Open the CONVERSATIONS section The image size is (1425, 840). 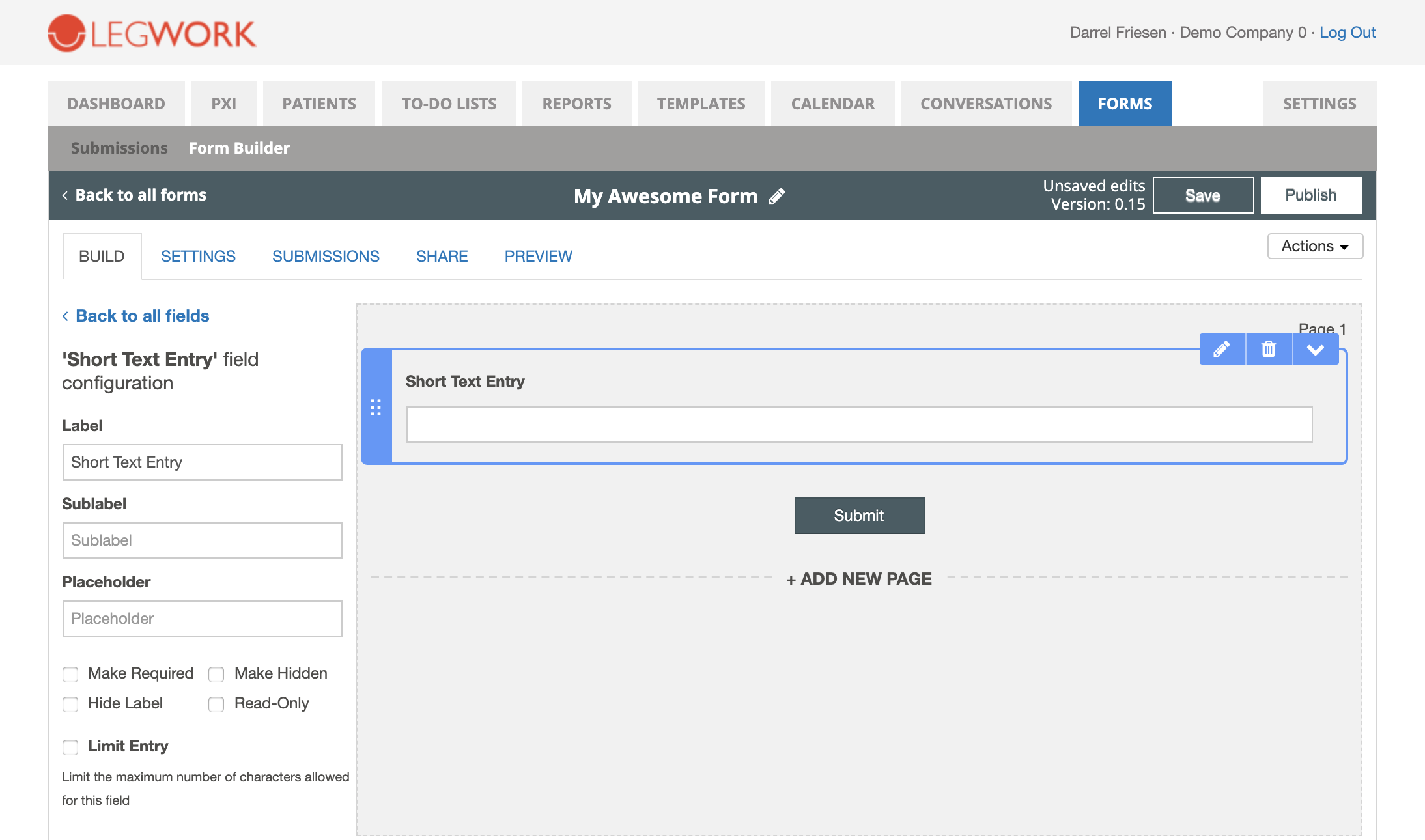(x=985, y=103)
